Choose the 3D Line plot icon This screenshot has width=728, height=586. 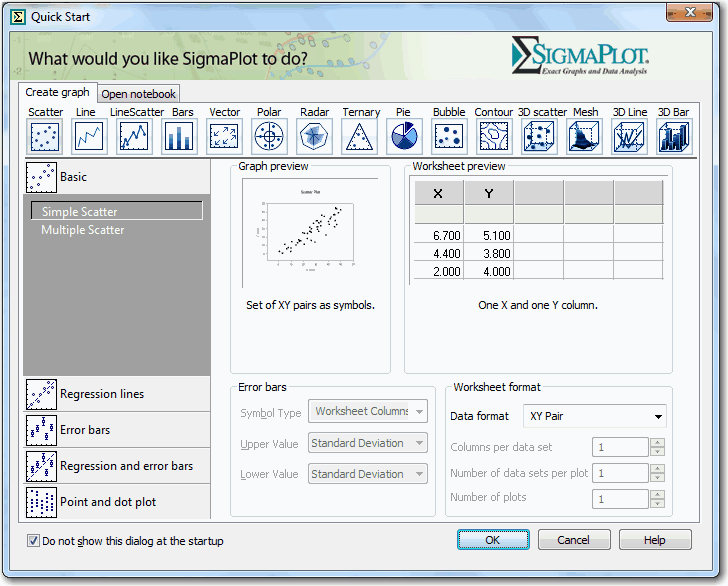(x=629, y=137)
